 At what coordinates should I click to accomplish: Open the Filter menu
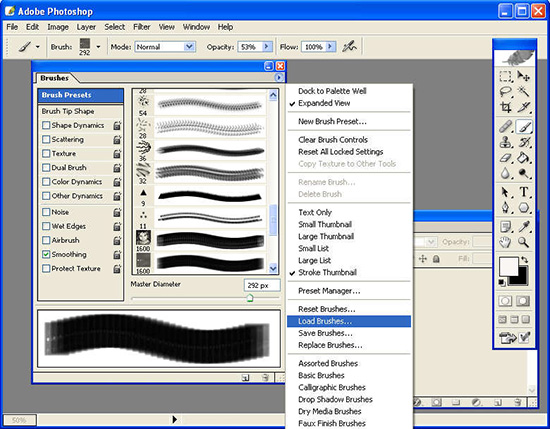click(141, 27)
